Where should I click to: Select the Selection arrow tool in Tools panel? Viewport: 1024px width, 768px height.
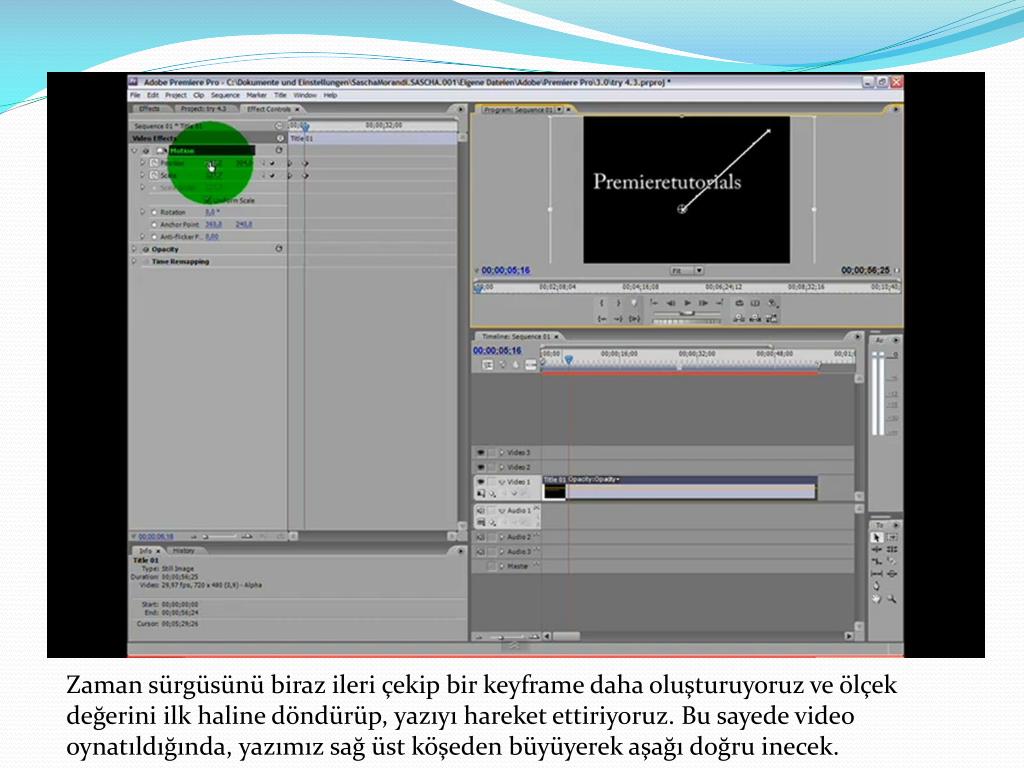tap(877, 537)
